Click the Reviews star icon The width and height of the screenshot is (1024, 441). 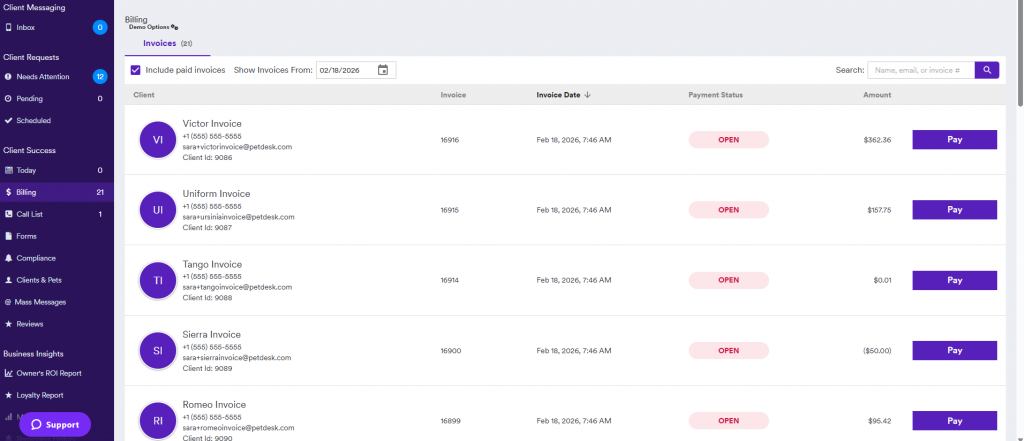coord(8,324)
